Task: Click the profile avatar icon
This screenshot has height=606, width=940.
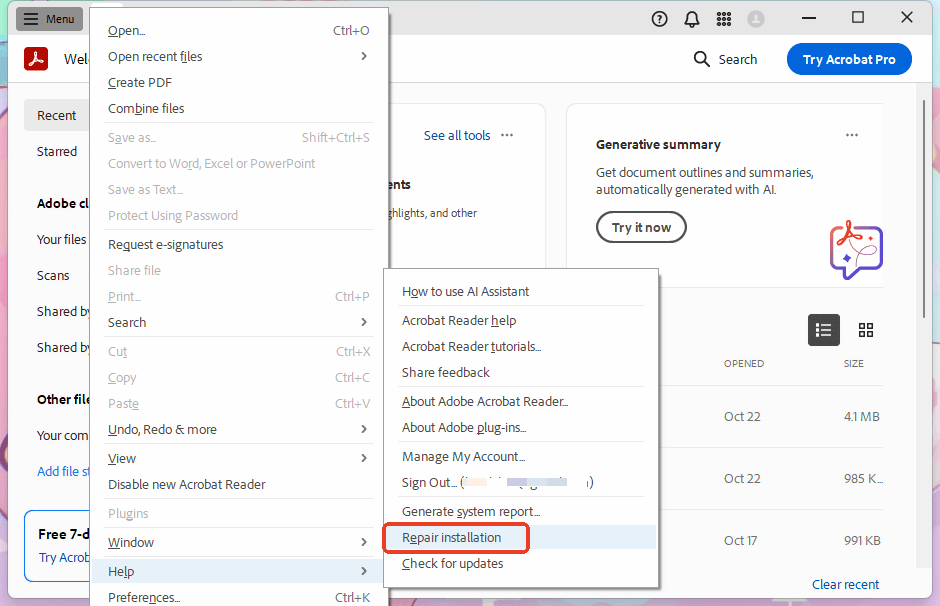Action: point(756,19)
